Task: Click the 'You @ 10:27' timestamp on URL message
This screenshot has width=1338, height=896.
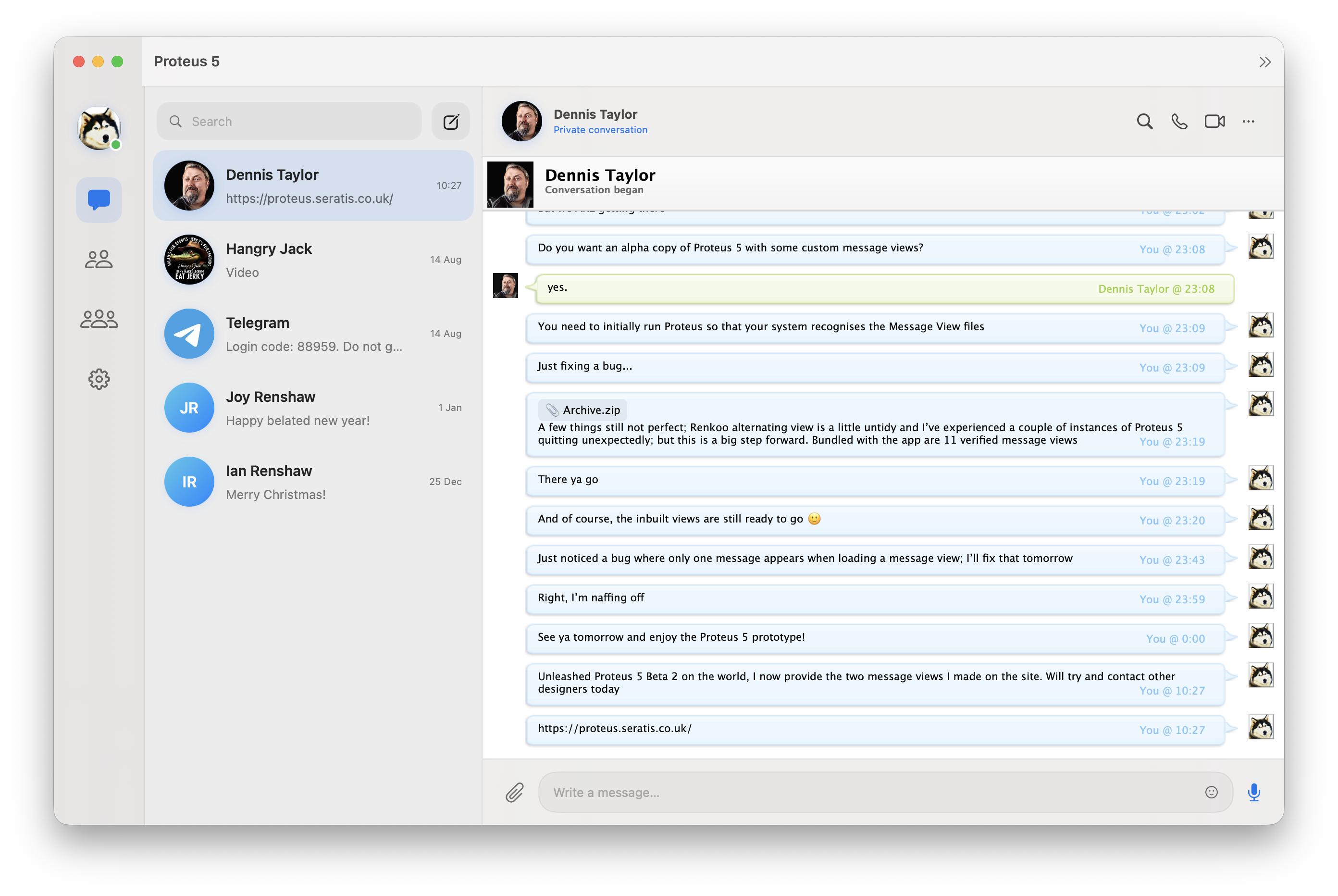Action: tap(1172, 730)
